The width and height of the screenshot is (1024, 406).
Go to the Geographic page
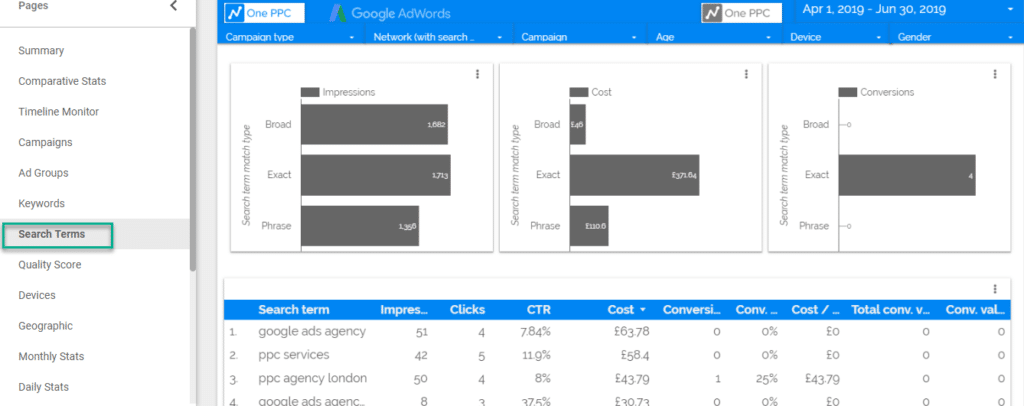pos(45,326)
